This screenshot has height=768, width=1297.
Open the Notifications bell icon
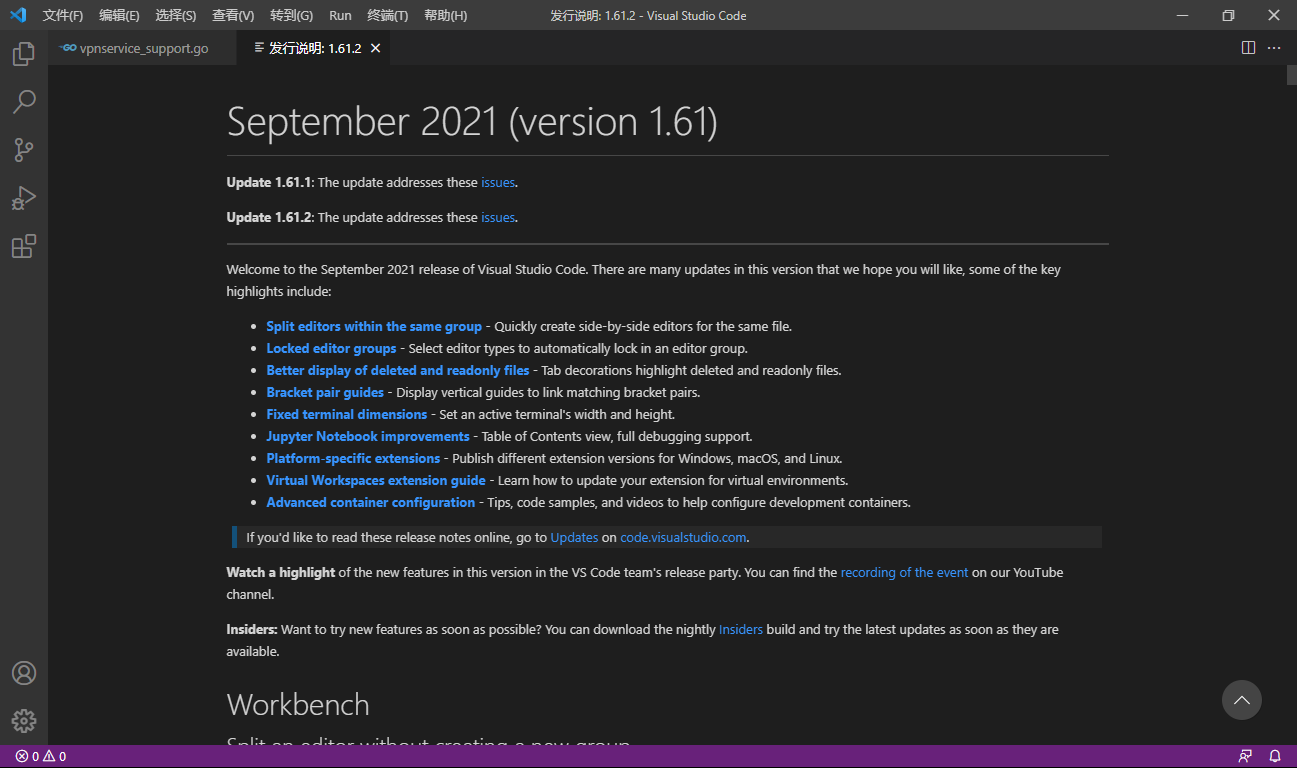[1274, 756]
